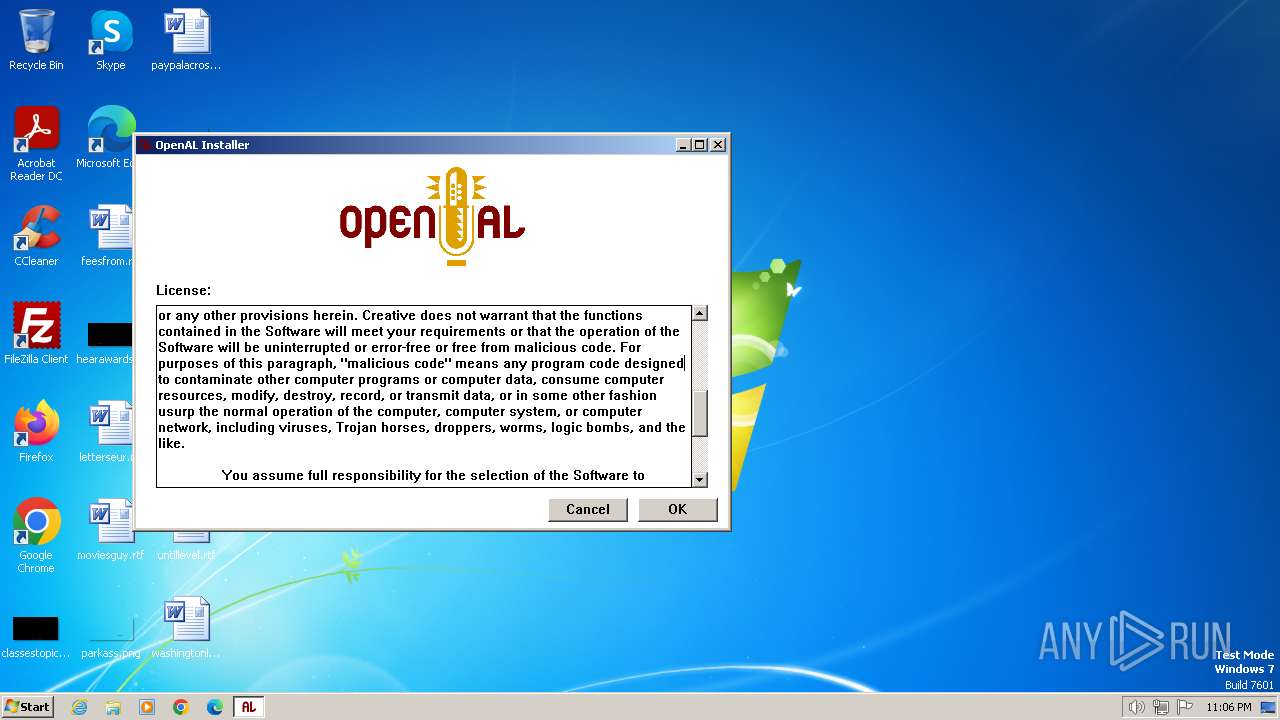Viewport: 1280px width, 720px height.
Task: Select the Recycle Bin desktop icon
Action: coord(36,40)
